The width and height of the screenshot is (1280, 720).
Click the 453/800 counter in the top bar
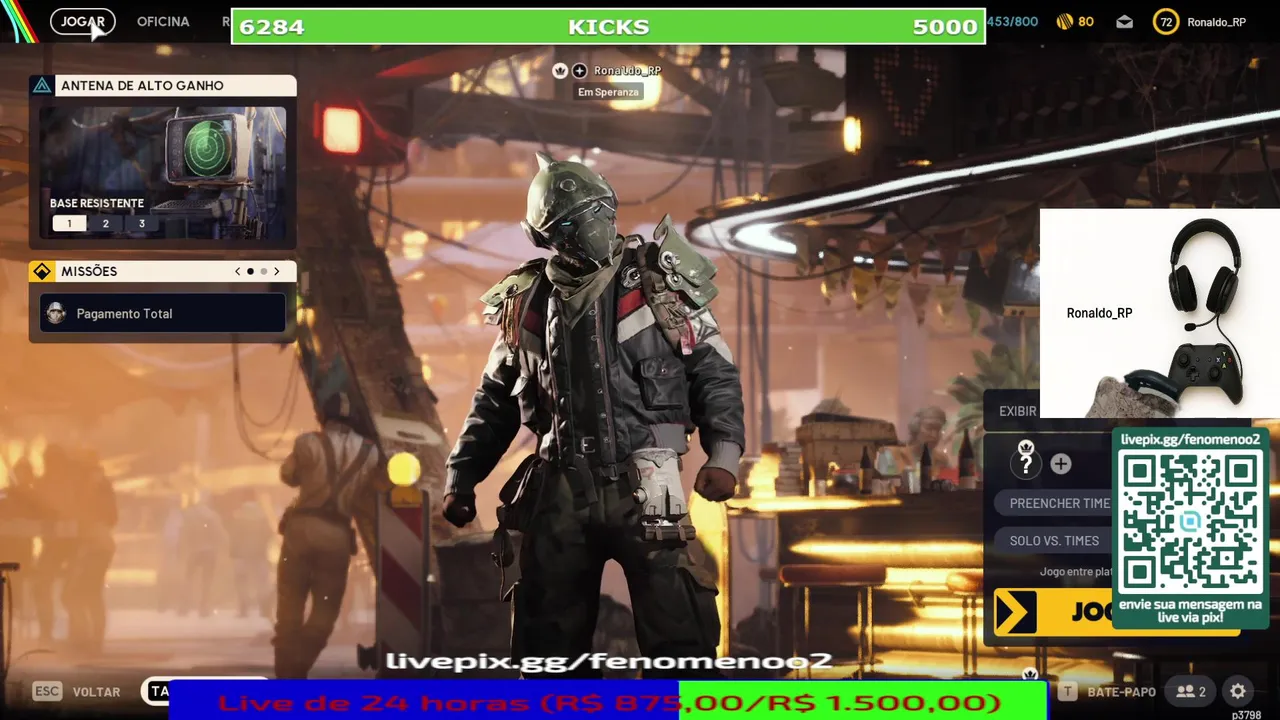[x=1013, y=21]
